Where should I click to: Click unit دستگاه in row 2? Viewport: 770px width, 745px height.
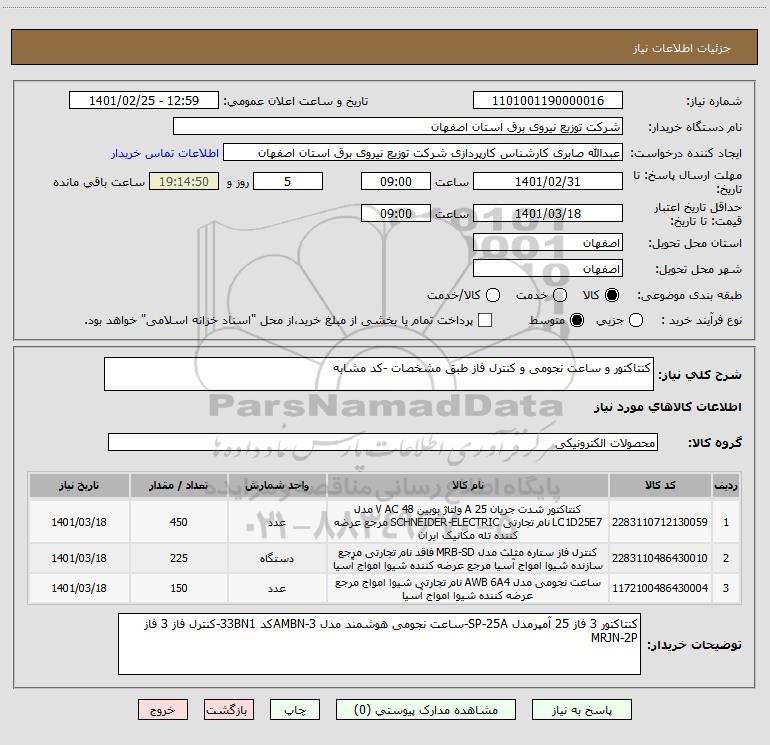click(277, 558)
